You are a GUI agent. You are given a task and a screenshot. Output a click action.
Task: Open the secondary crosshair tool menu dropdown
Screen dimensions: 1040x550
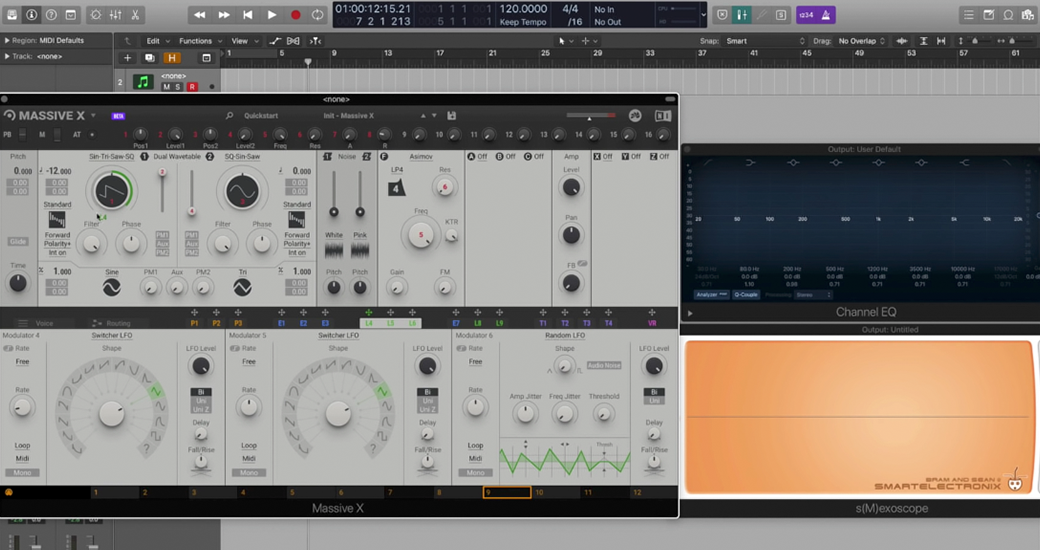589,41
